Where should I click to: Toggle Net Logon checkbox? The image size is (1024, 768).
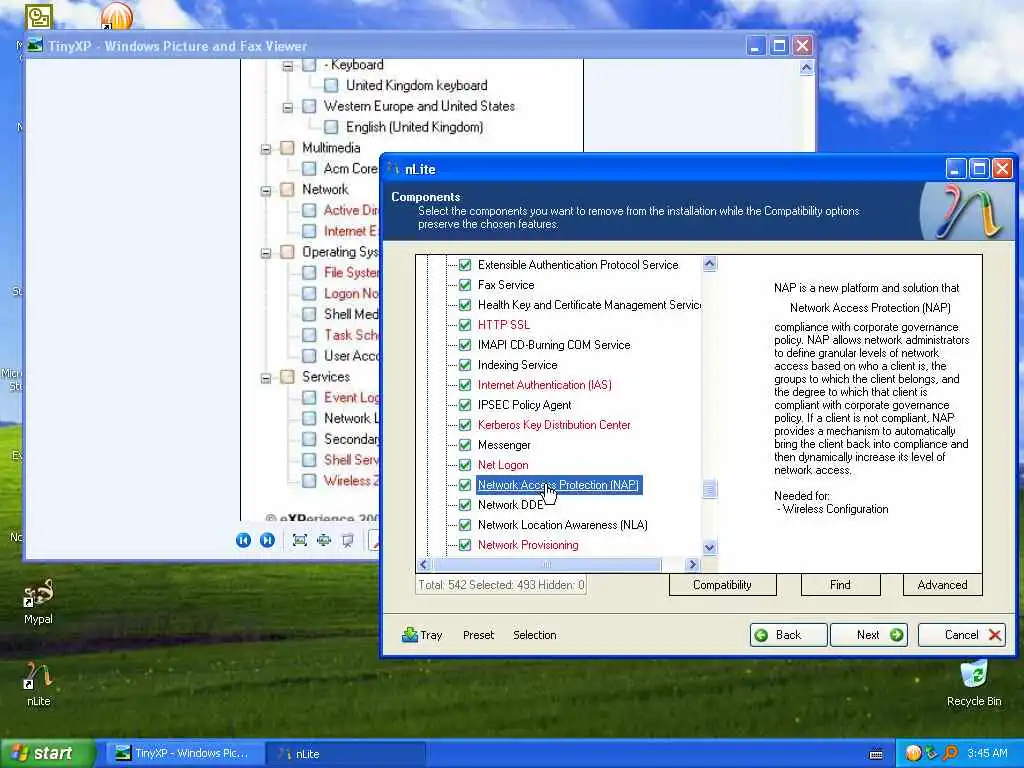[x=465, y=465]
